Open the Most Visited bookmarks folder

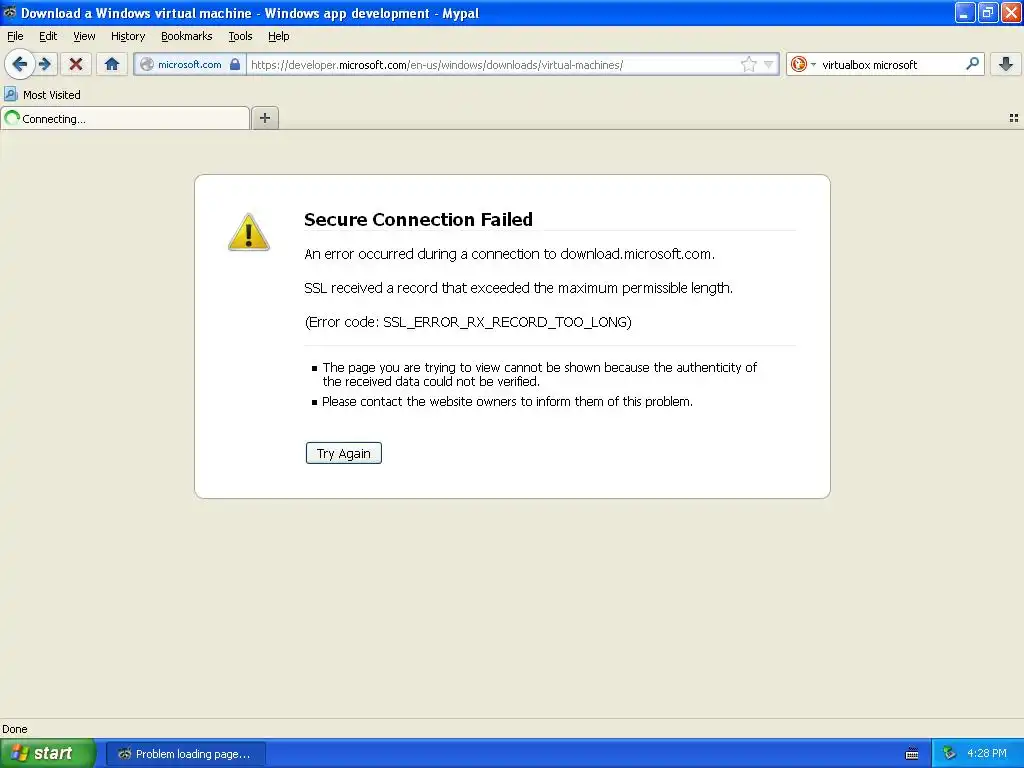point(42,95)
